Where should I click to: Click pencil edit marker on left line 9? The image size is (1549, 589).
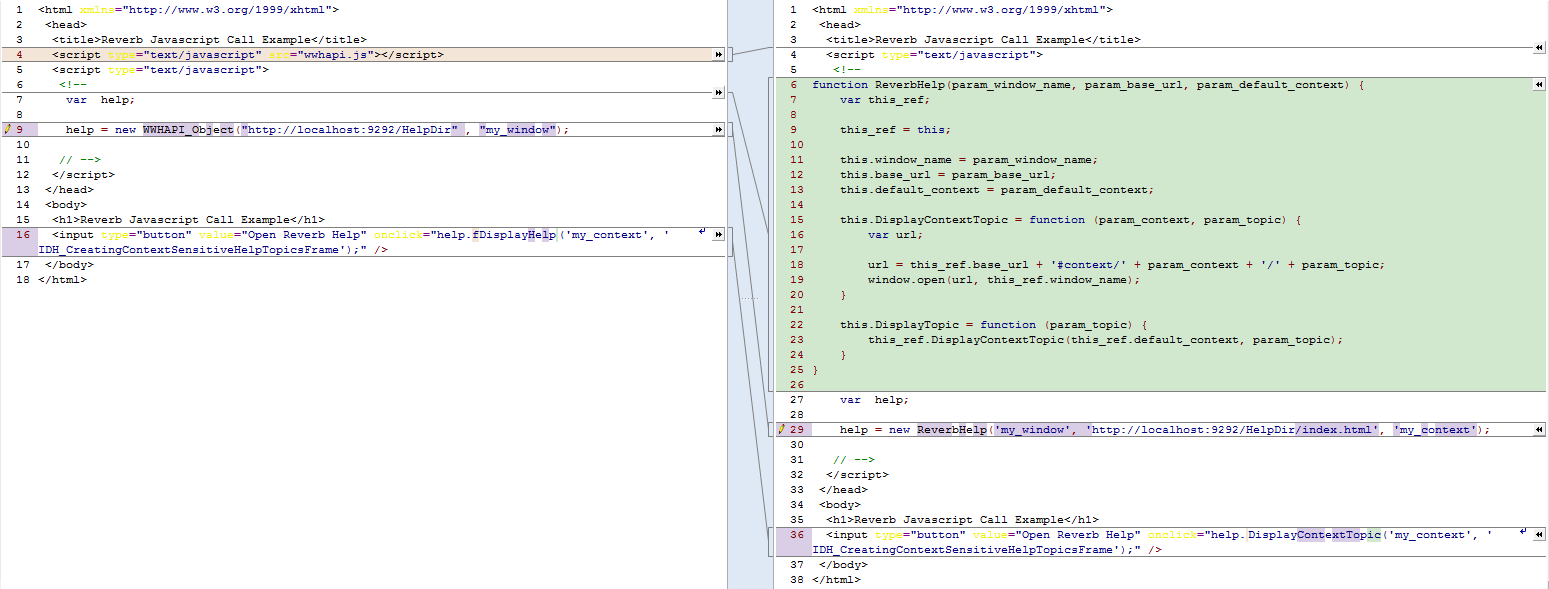[7, 130]
